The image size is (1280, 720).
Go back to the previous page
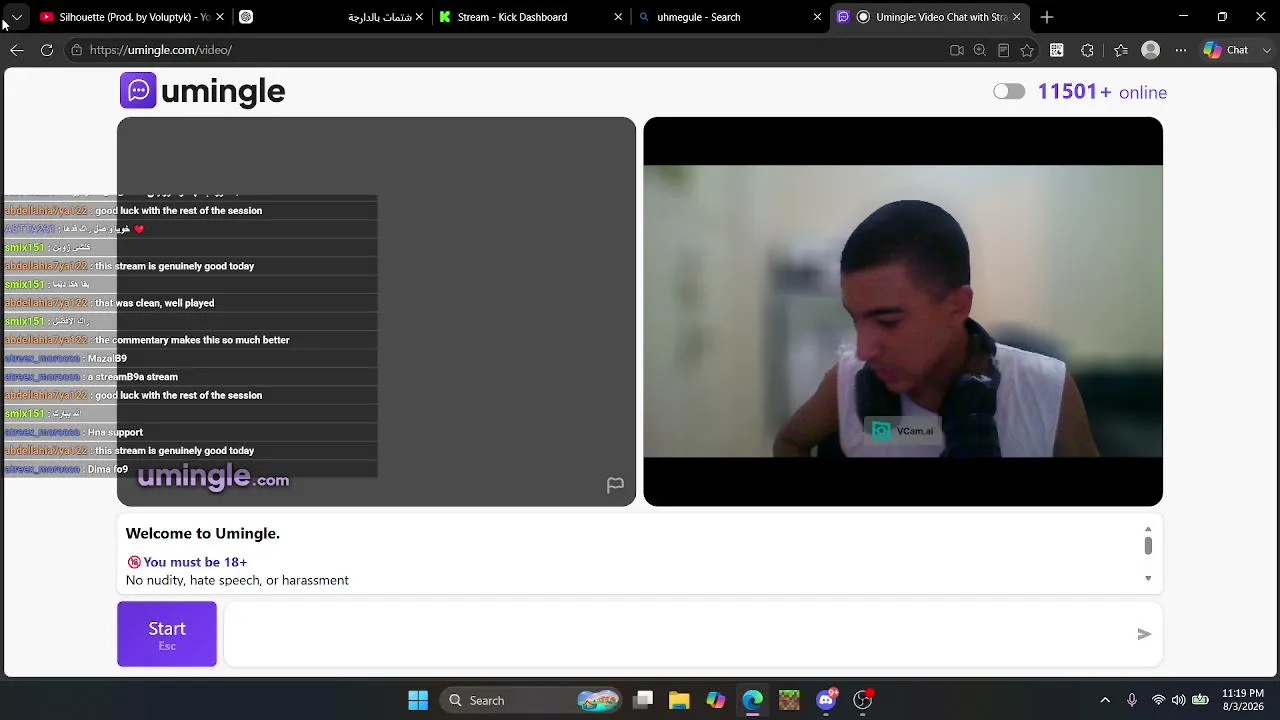(x=17, y=50)
